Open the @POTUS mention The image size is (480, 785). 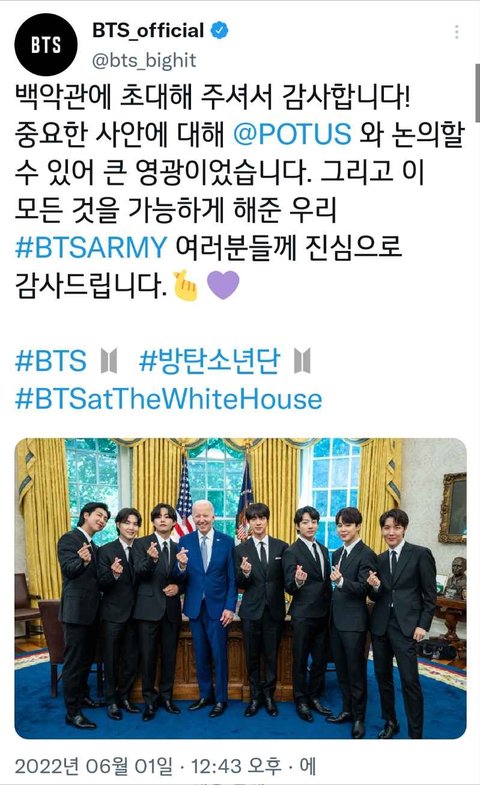292,134
